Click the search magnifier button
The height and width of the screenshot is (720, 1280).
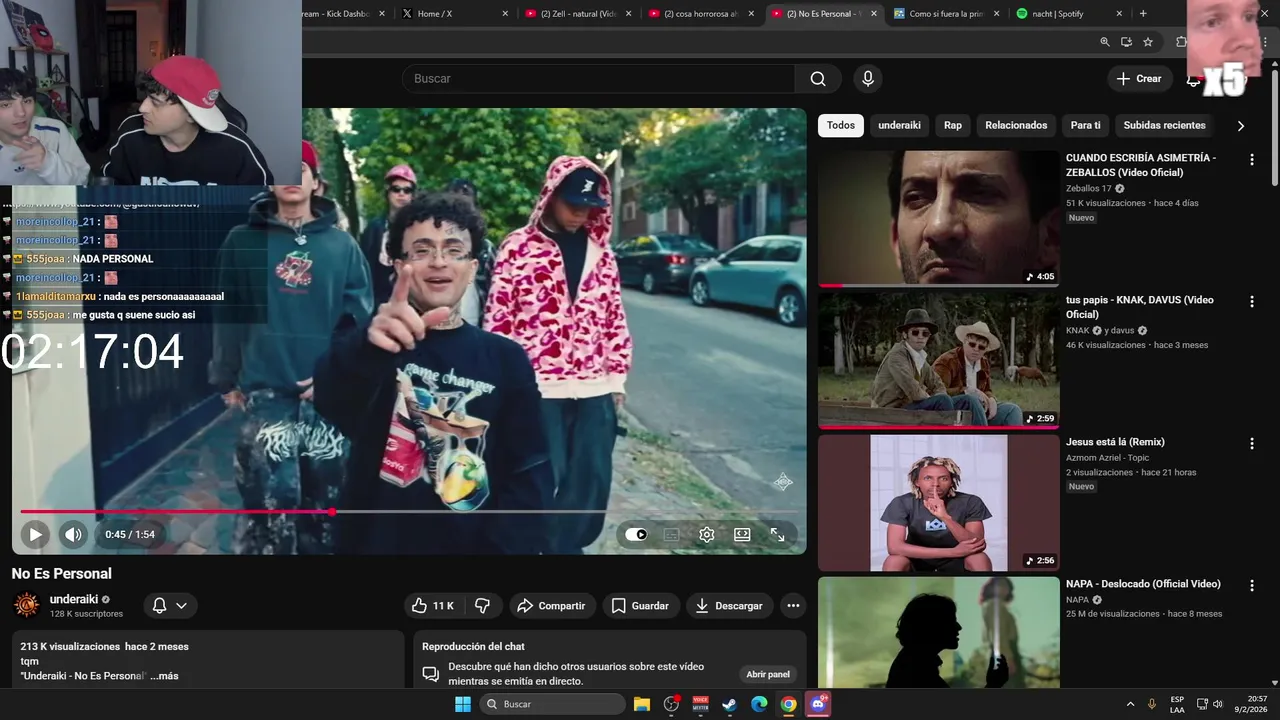point(818,79)
